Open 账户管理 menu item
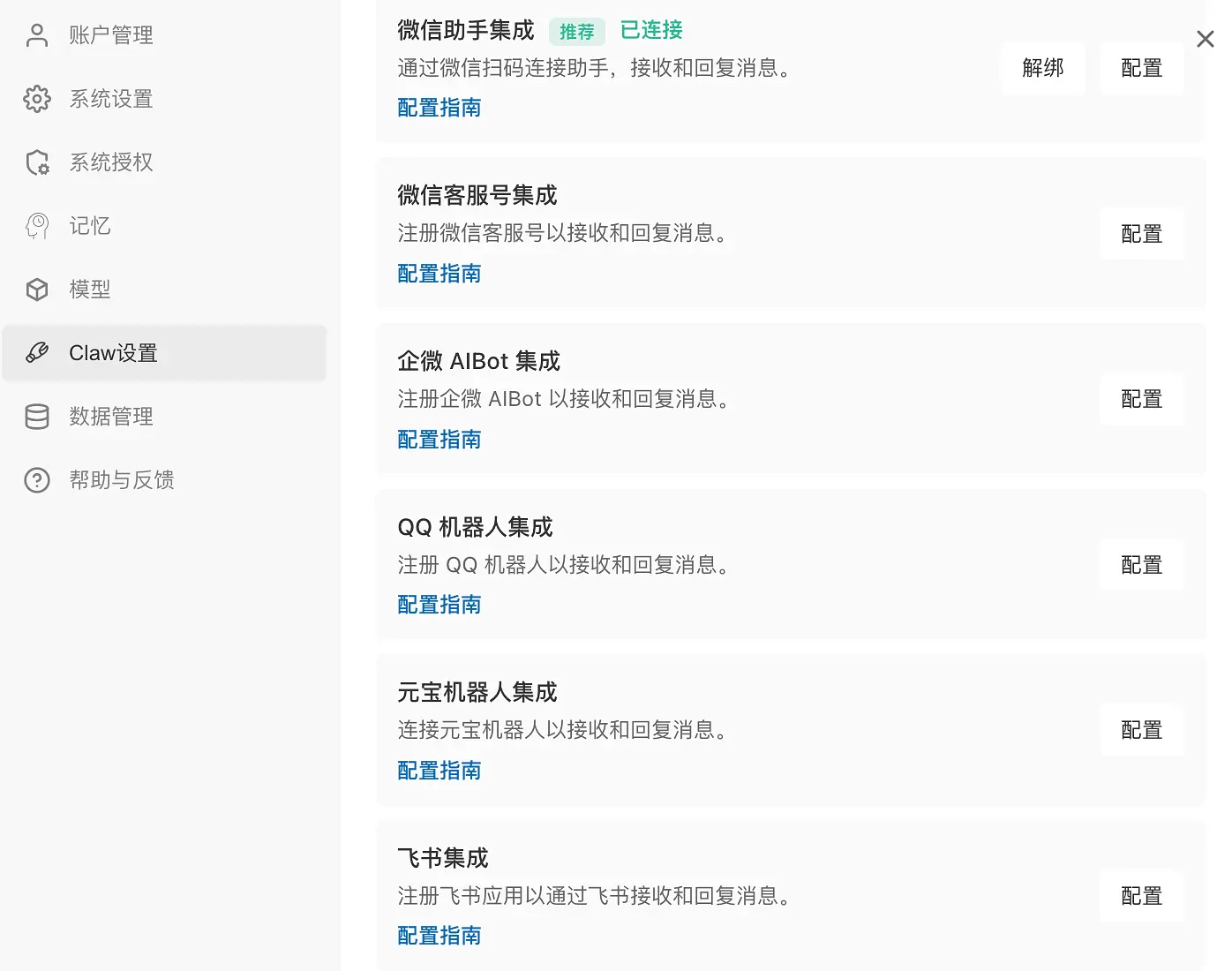The height and width of the screenshot is (971, 1232). point(164,35)
